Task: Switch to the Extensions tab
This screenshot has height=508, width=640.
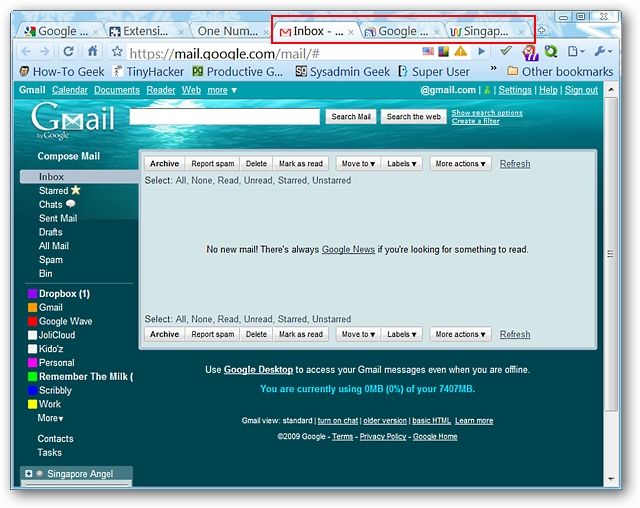Action: (x=146, y=31)
